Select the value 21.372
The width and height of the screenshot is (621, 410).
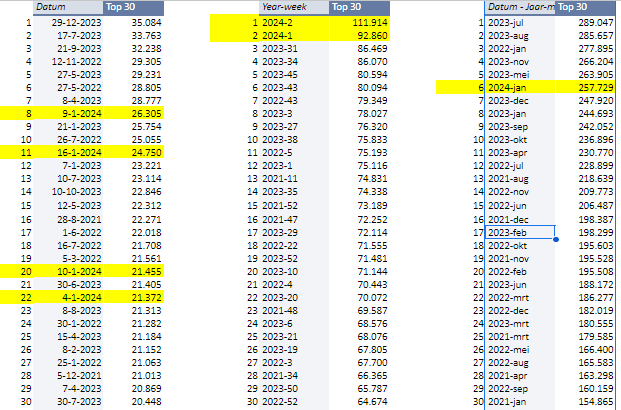pyautogui.click(x=133, y=297)
